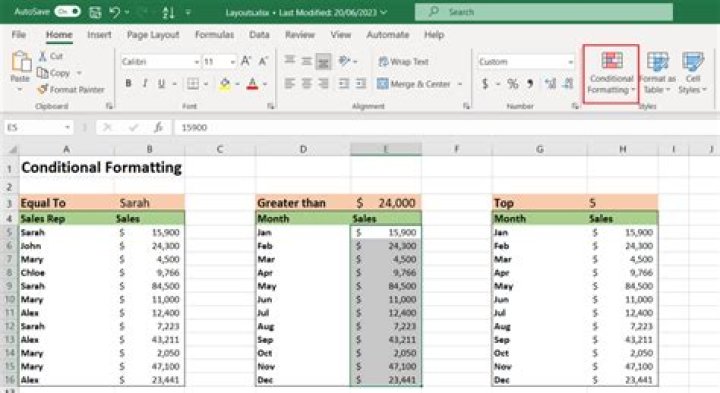The height and width of the screenshot is (393, 720).
Task: Click into the Search box
Action: [544, 12]
